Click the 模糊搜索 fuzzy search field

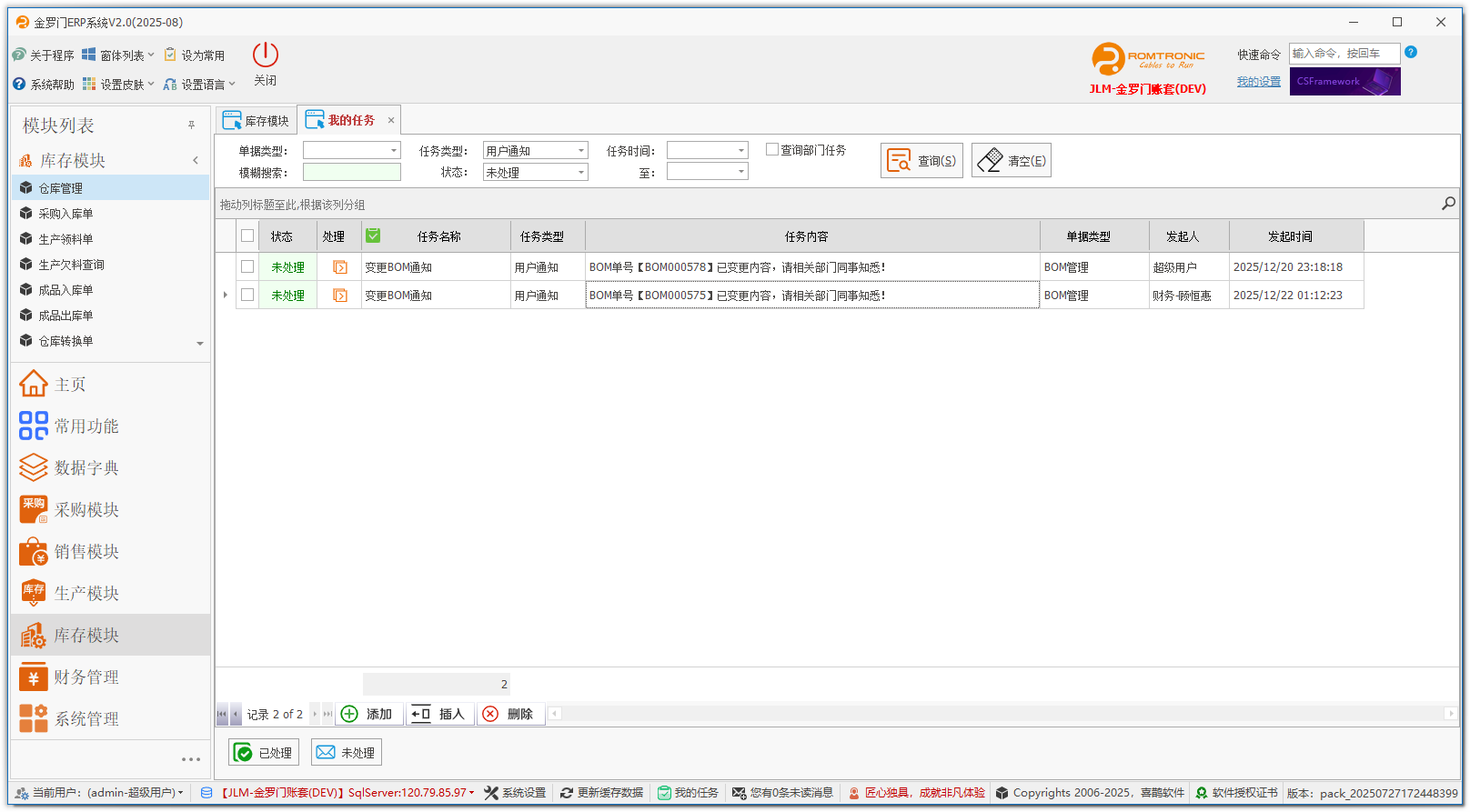(x=352, y=172)
